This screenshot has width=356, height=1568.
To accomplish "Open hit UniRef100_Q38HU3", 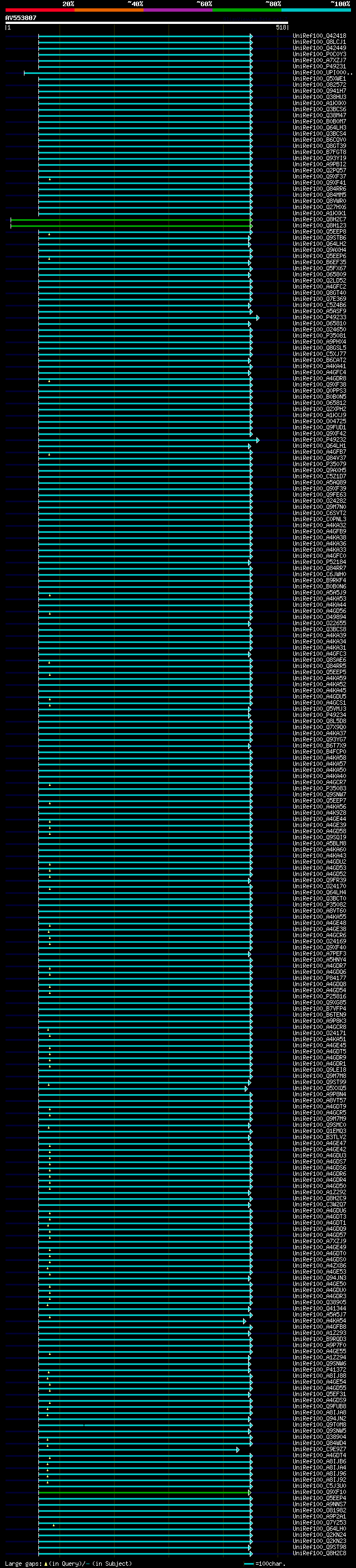I will pos(319,97).
